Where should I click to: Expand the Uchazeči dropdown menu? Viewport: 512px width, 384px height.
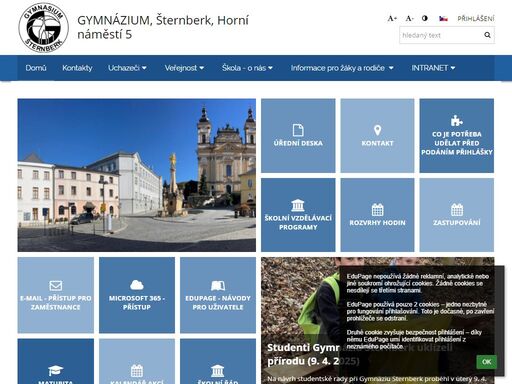coord(127,68)
